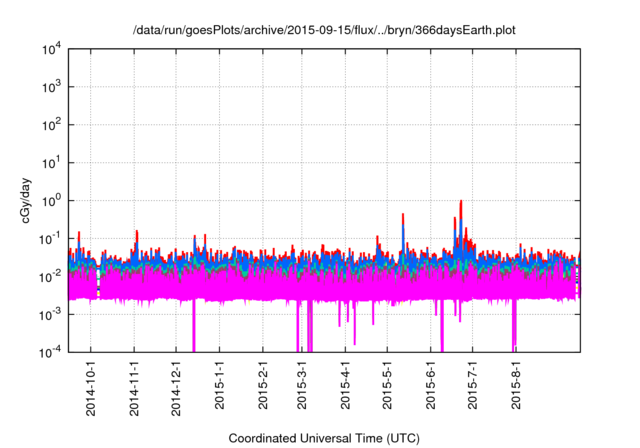Image resolution: width=640 pixels, height=448 pixels.
Task: Click the tallest red peak in the data
Action: (460, 204)
